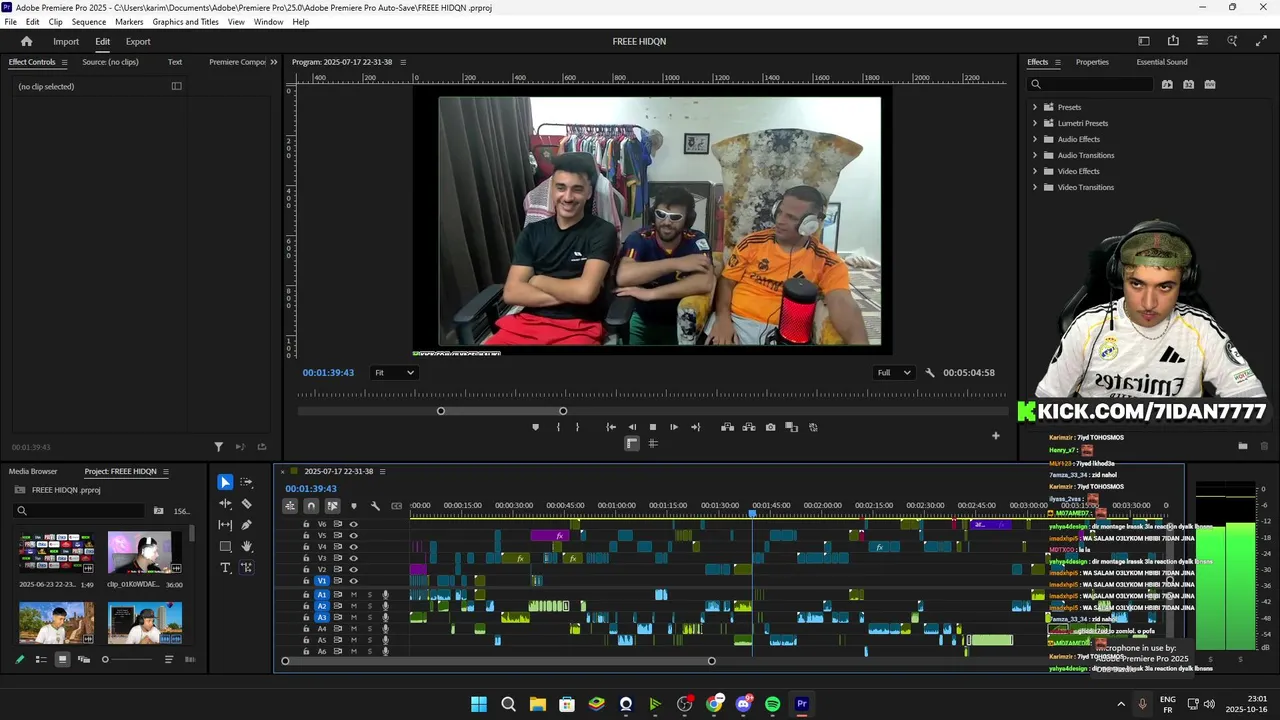Switch Project panel to list view
This screenshot has height=720, width=1280.
point(41,659)
